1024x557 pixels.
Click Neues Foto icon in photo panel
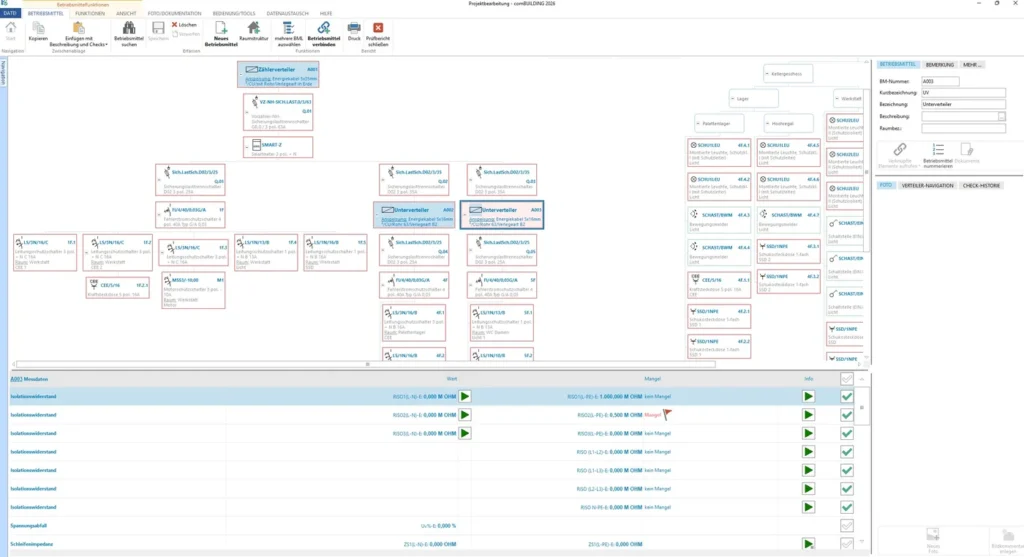[933, 535]
